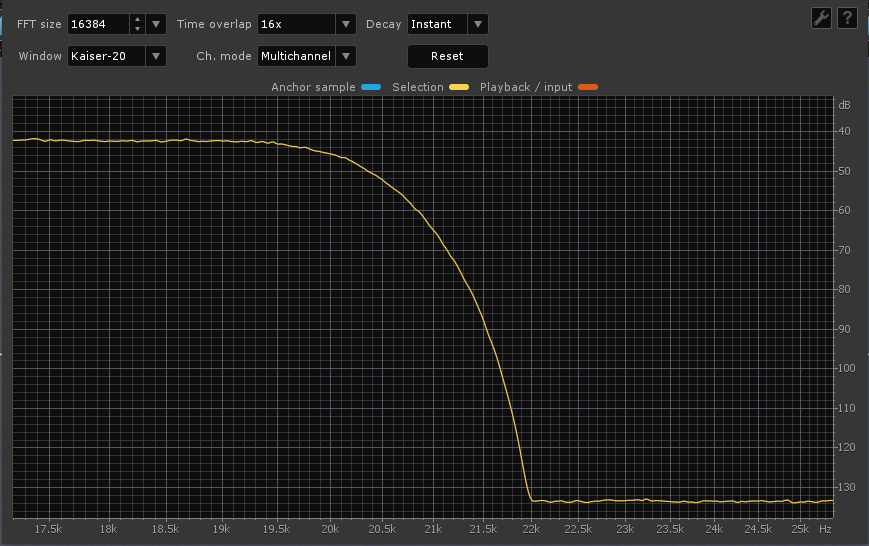869x546 pixels.
Task: Open the Ch. mode dropdown arrow
Action: pyautogui.click(x=346, y=56)
